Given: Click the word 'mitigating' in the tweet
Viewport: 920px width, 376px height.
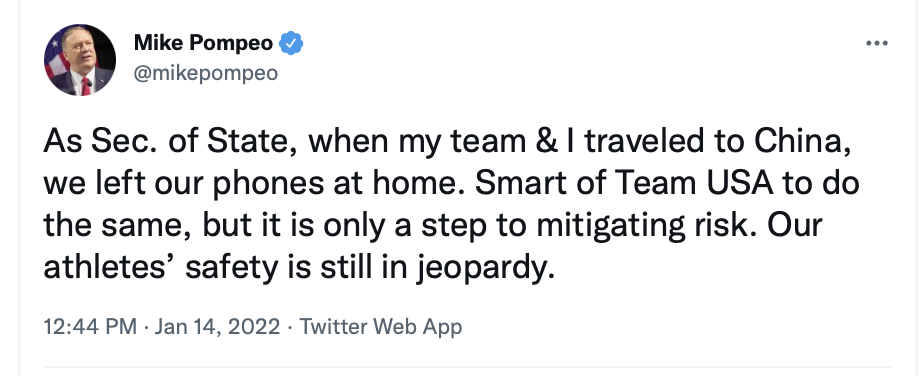Looking at the screenshot, I should [x=610, y=226].
